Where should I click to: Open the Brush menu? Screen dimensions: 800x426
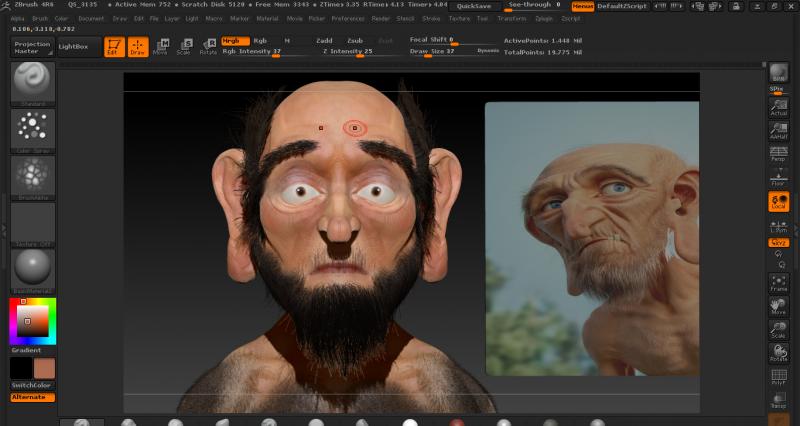click(x=40, y=19)
